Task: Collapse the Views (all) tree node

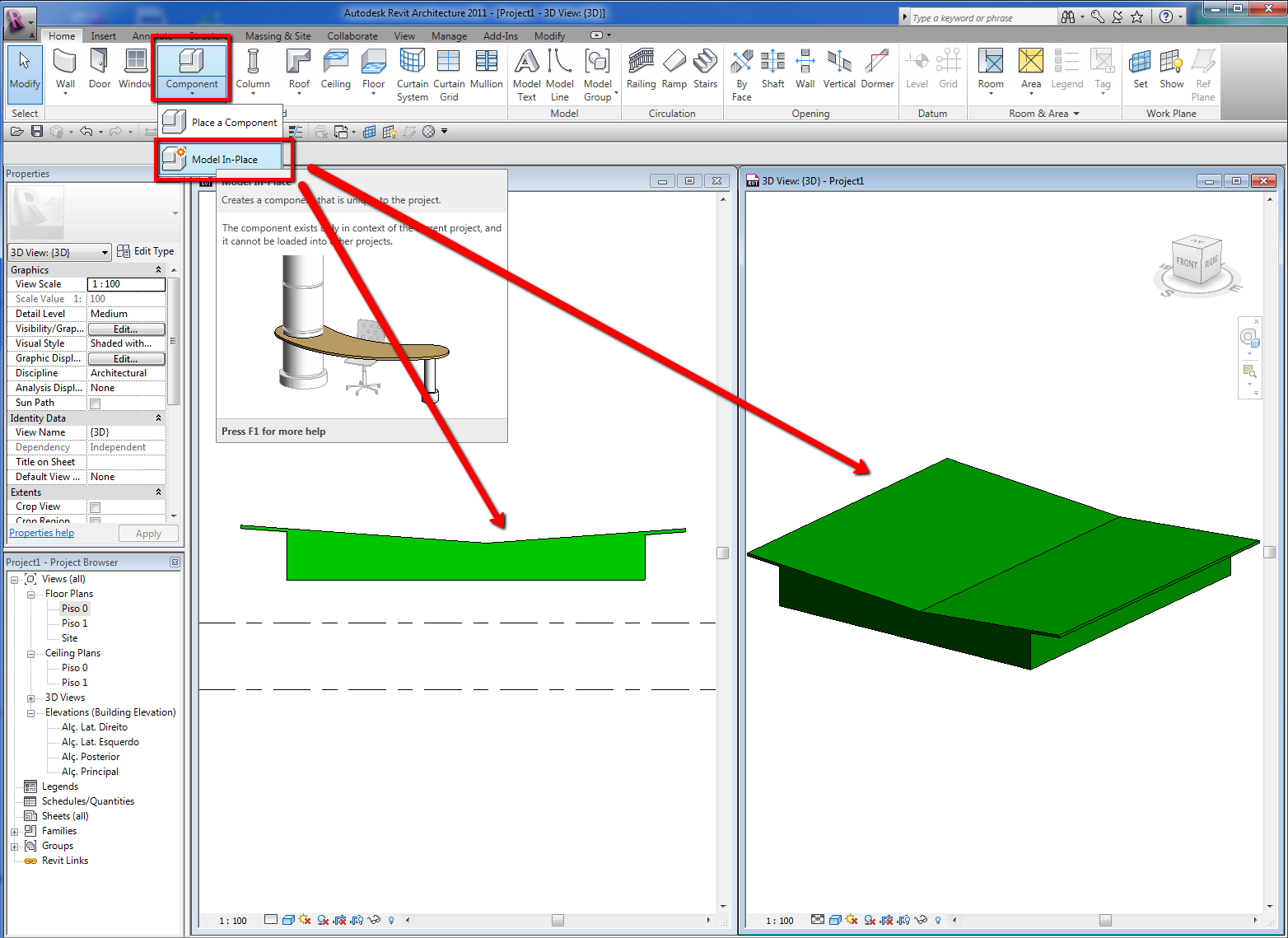Action: [15, 580]
